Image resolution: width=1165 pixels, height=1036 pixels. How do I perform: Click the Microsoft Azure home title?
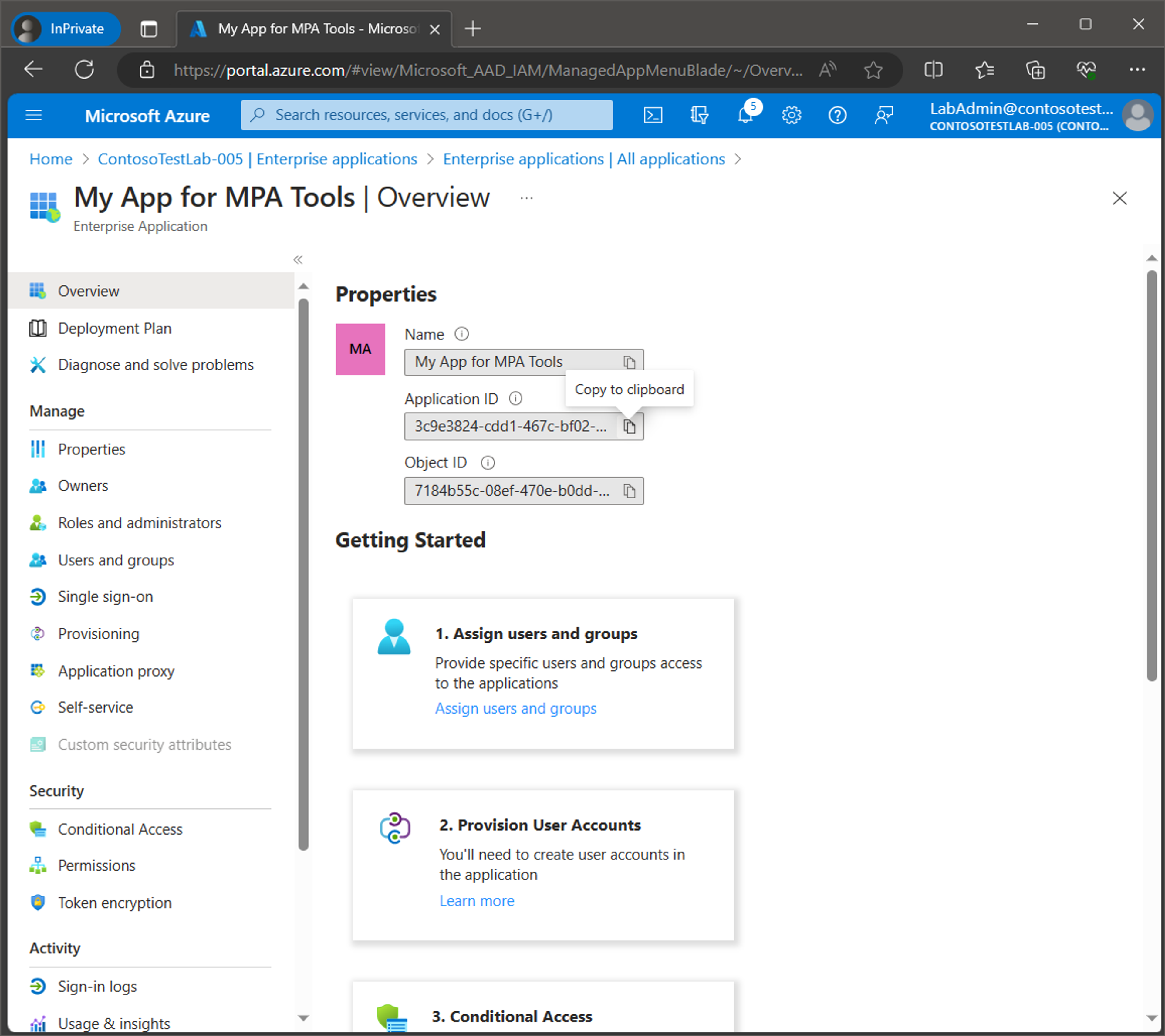click(x=147, y=116)
